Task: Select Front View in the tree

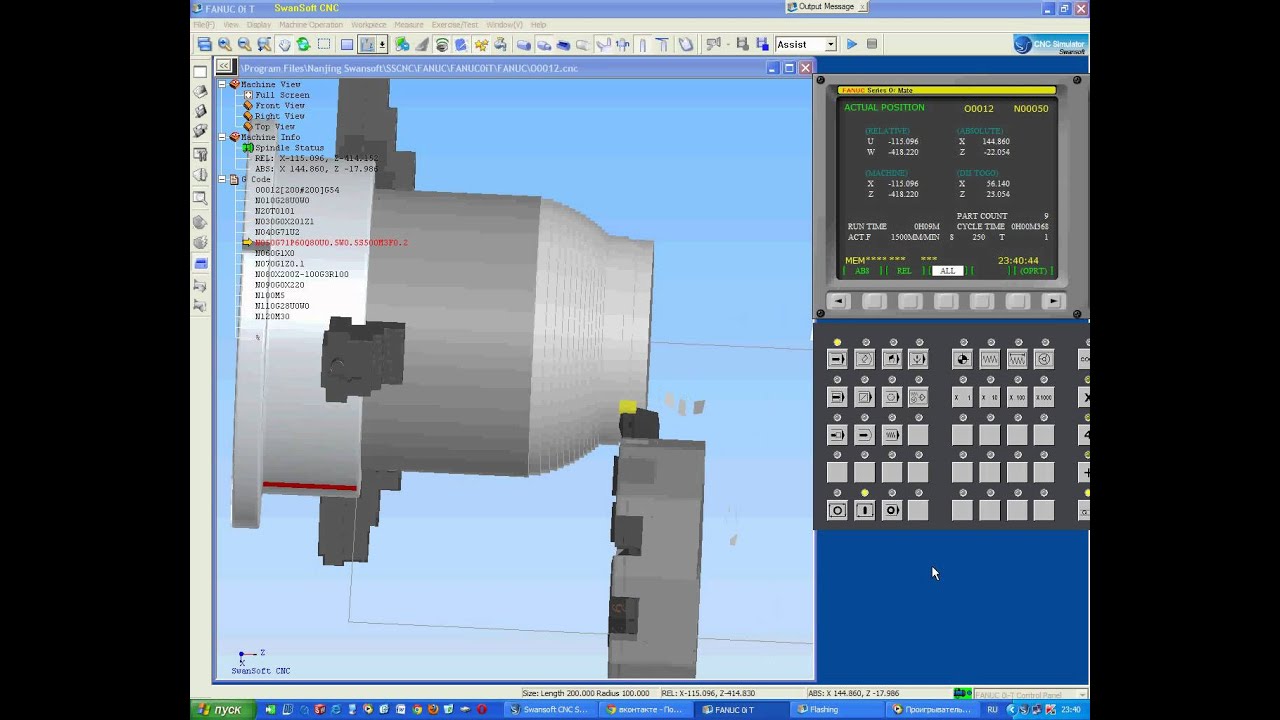Action: 280,105
